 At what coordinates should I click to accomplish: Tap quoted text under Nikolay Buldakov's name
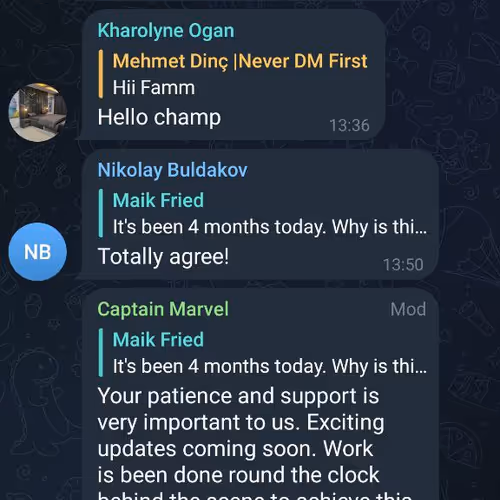click(270, 227)
